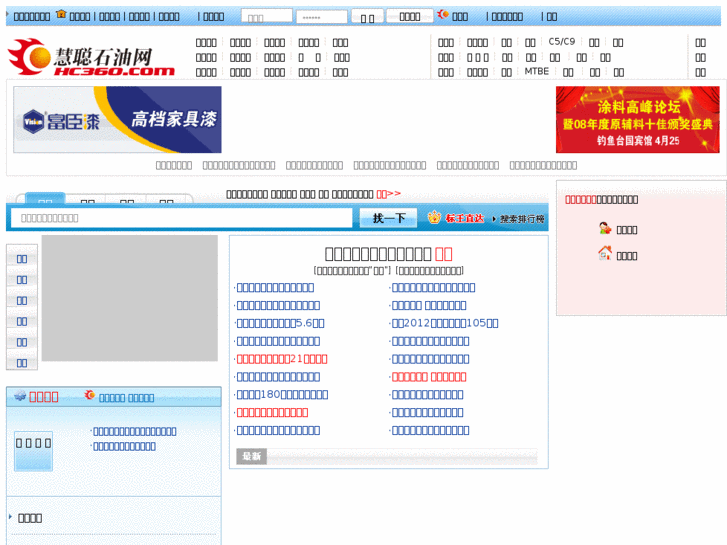Click the 涂料高峰论坛 red banner ad
The height and width of the screenshot is (545, 727).
pyautogui.click(x=638, y=119)
